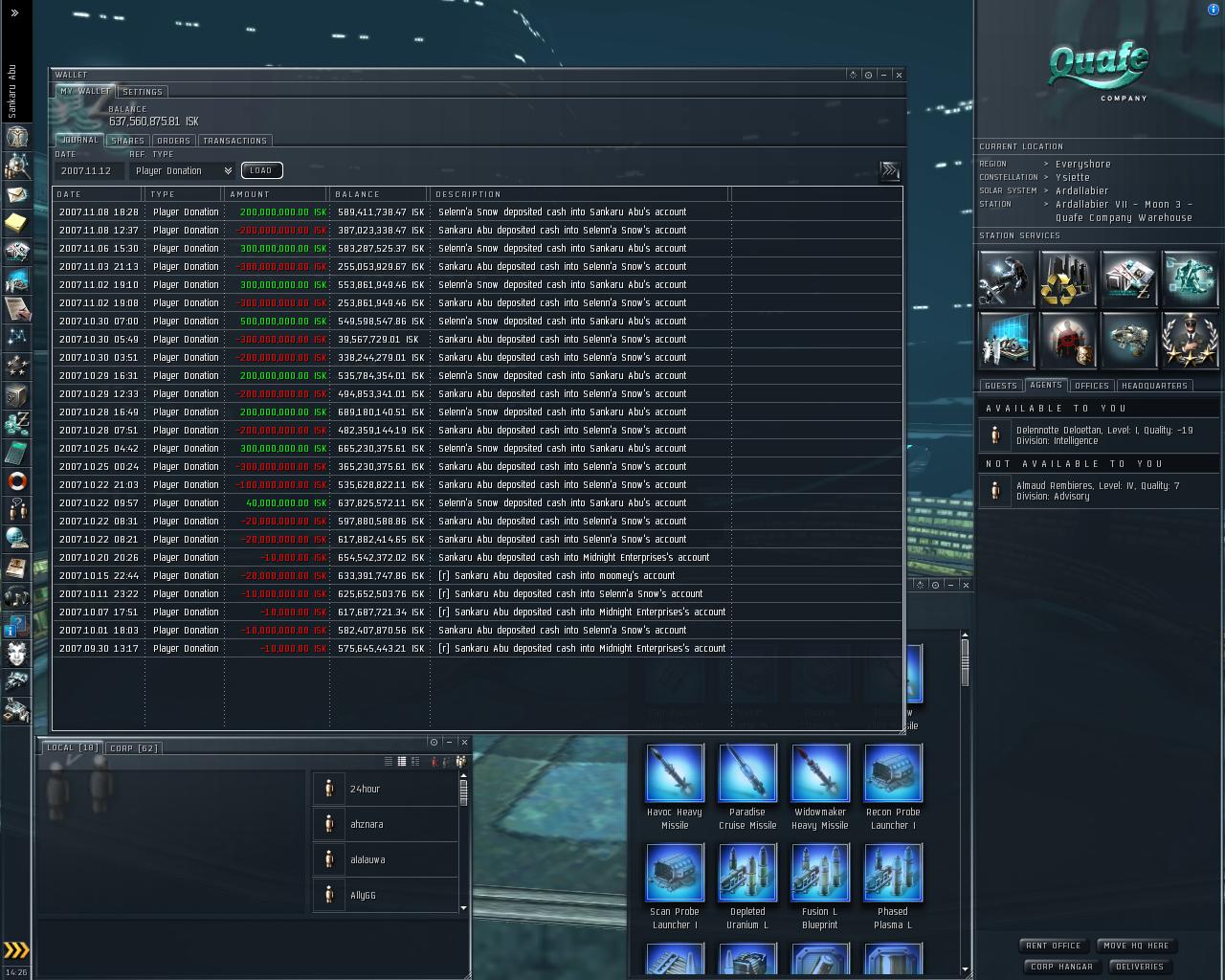Select AllyGG in local member list
This screenshot has width=1225, height=980.
(386, 895)
